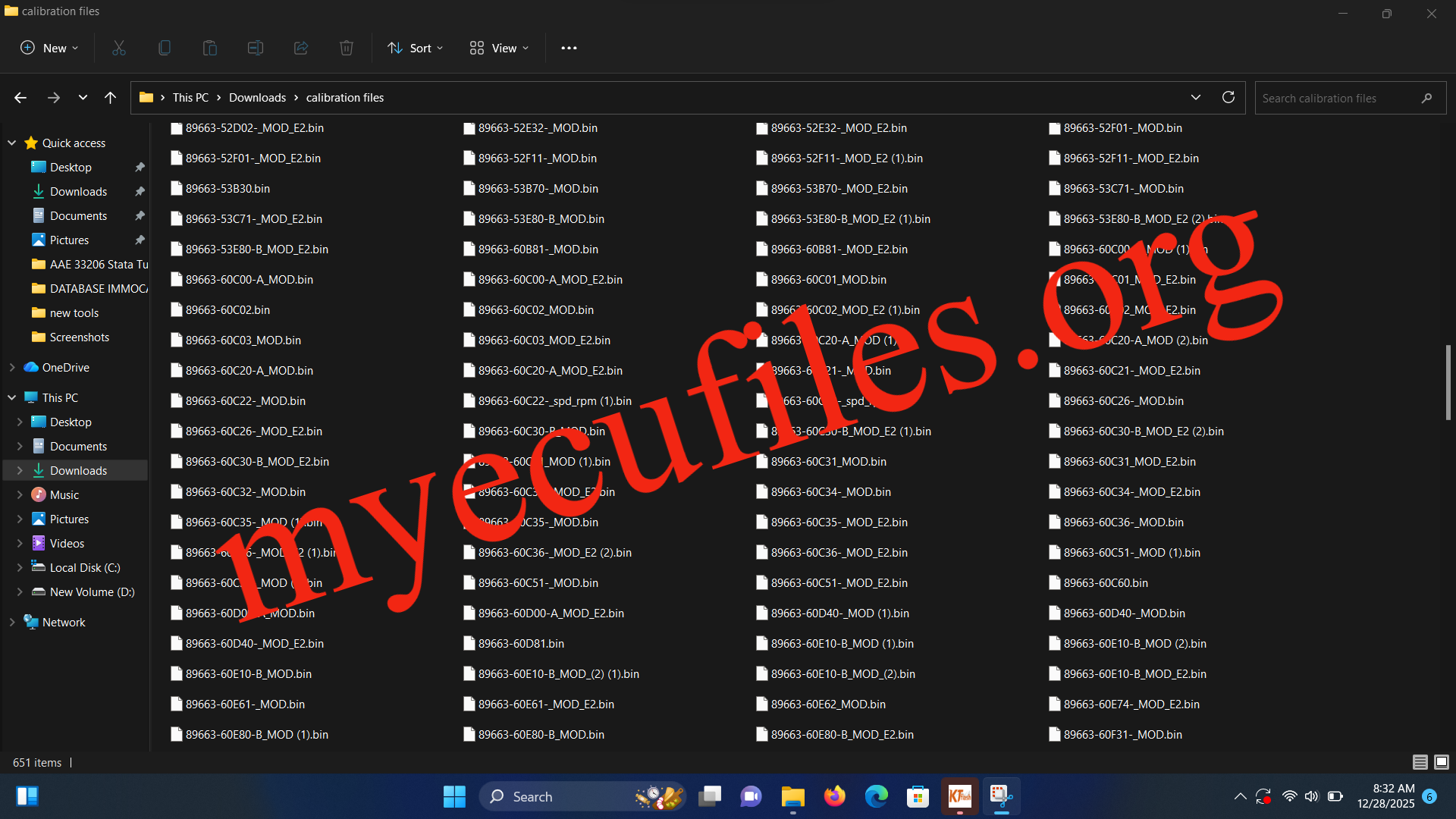
Task: Go up one folder level arrow
Action: [110, 97]
